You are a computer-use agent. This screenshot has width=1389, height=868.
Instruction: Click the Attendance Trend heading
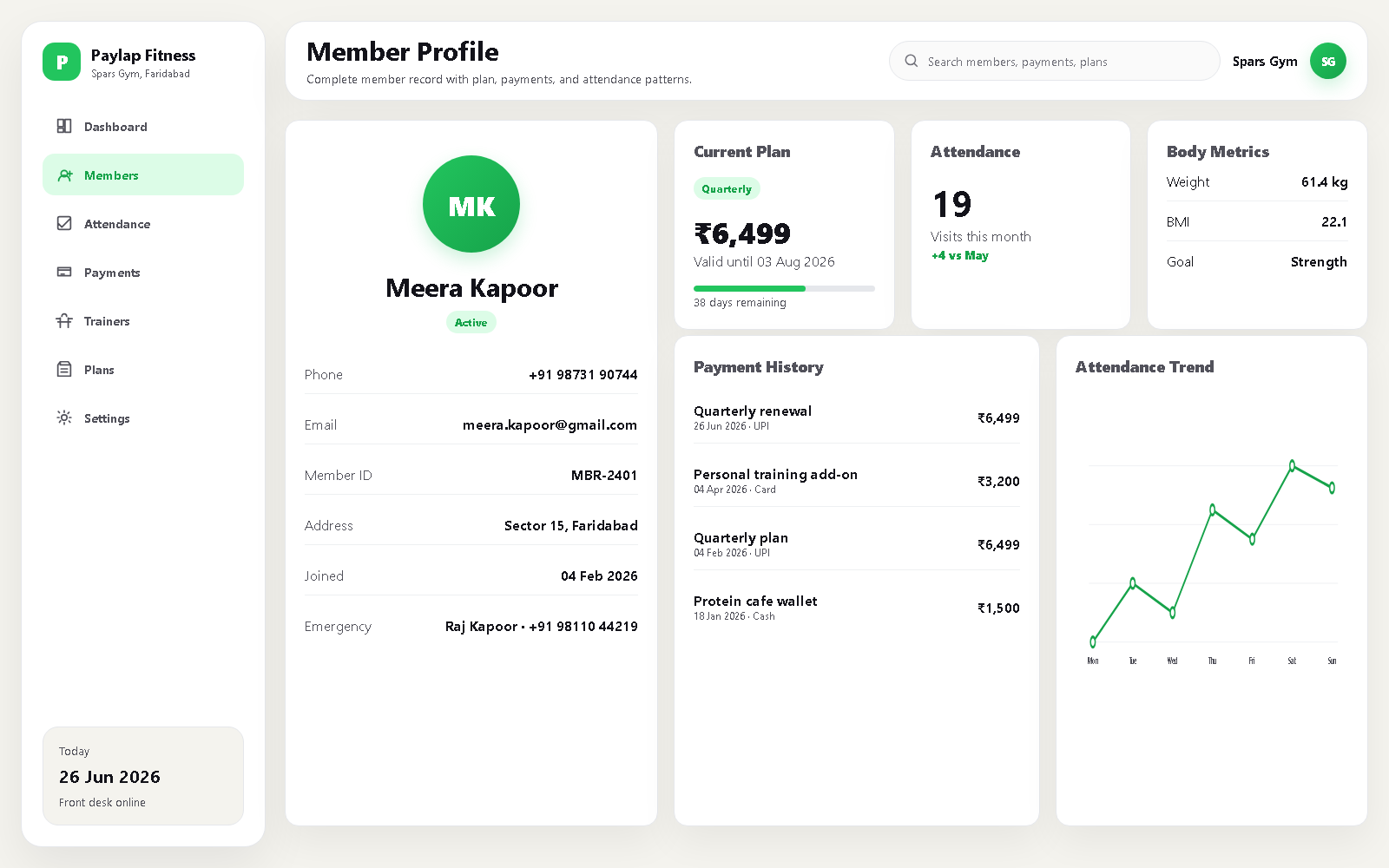1144,366
